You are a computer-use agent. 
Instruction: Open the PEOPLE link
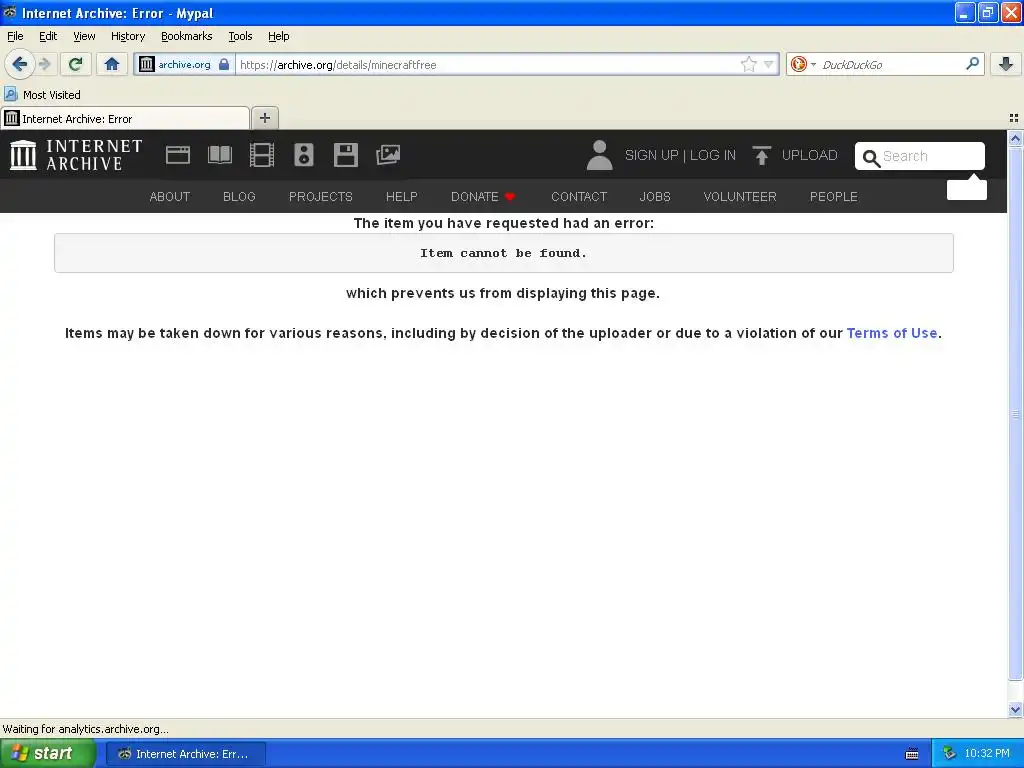coord(834,197)
